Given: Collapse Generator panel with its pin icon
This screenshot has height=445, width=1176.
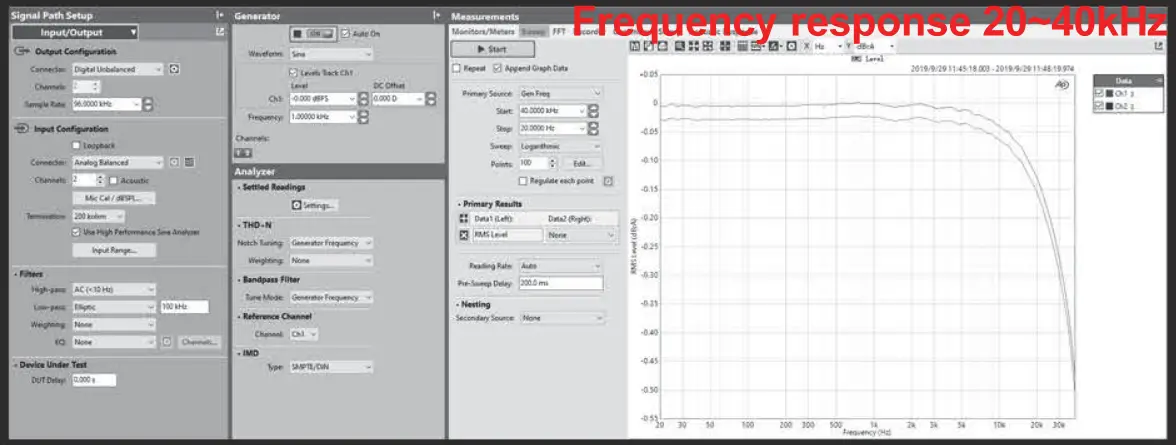Looking at the screenshot, I should click(x=436, y=15).
